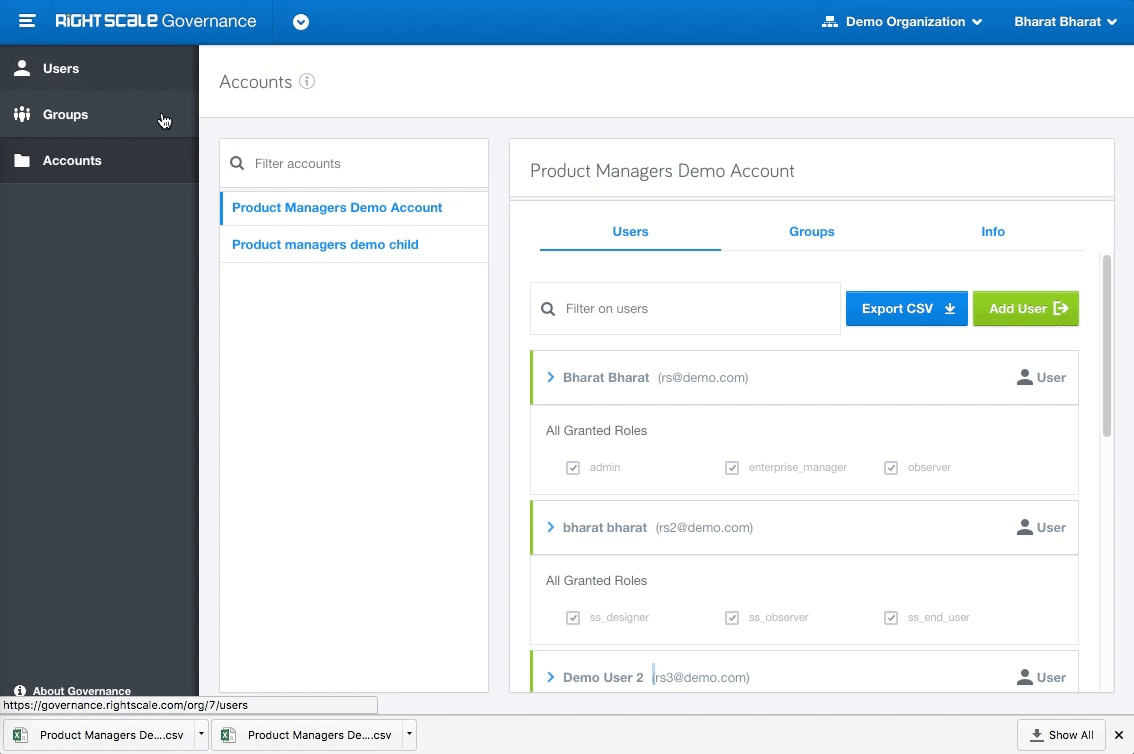Viewport: 1134px width, 754px height.
Task: Click the Users person icon in sidebar
Action: pyautogui.click(x=22, y=68)
